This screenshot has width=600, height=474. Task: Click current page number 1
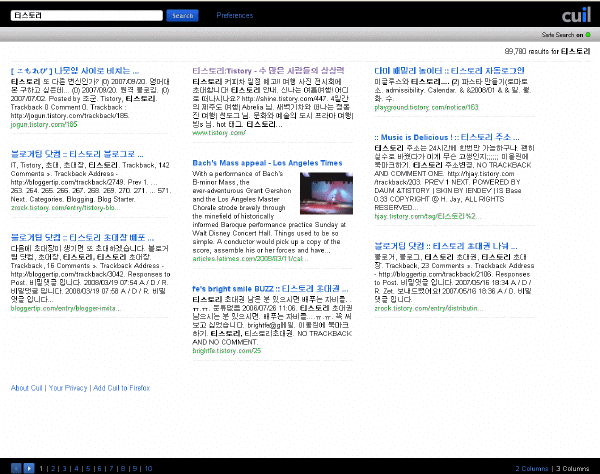coord(41,468)
